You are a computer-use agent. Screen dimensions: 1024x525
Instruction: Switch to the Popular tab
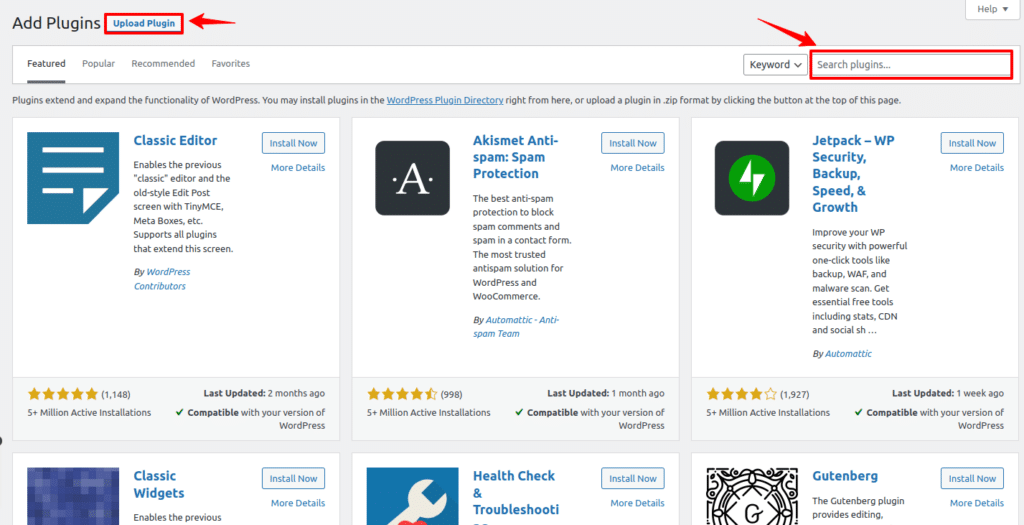point(98,64)
